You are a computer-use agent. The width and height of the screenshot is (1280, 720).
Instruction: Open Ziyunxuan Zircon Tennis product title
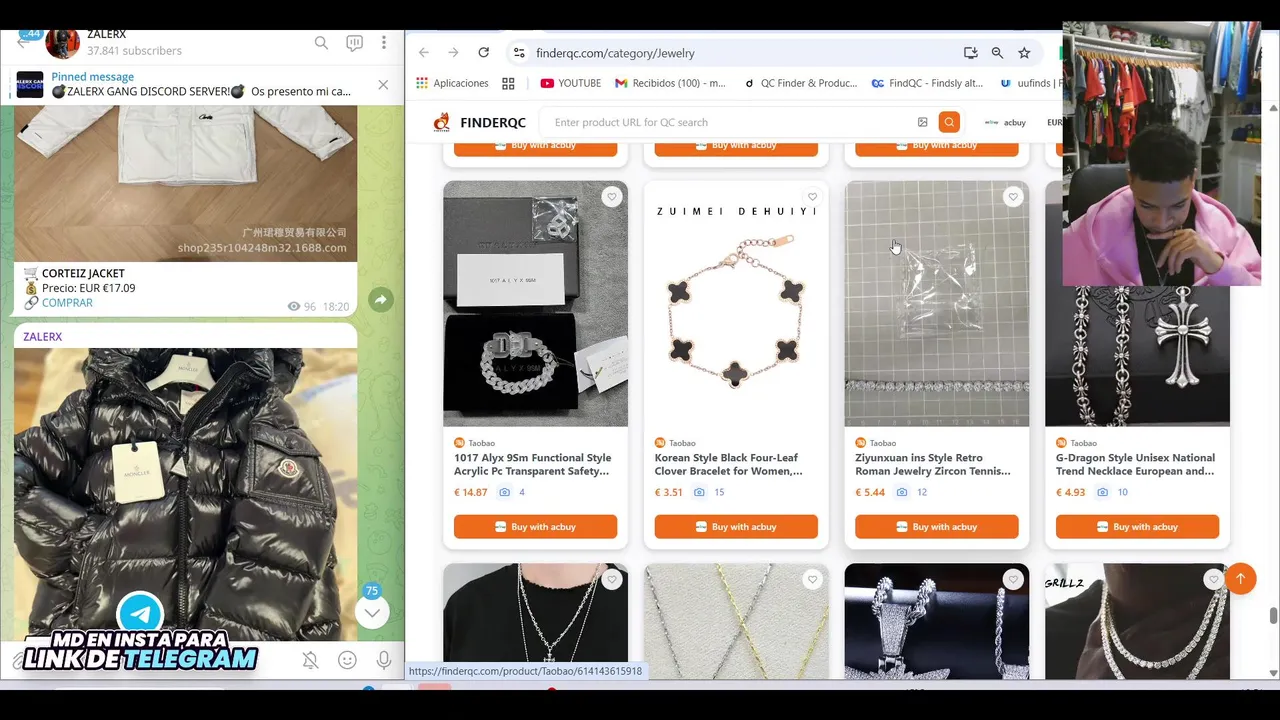tap(933, 464)
